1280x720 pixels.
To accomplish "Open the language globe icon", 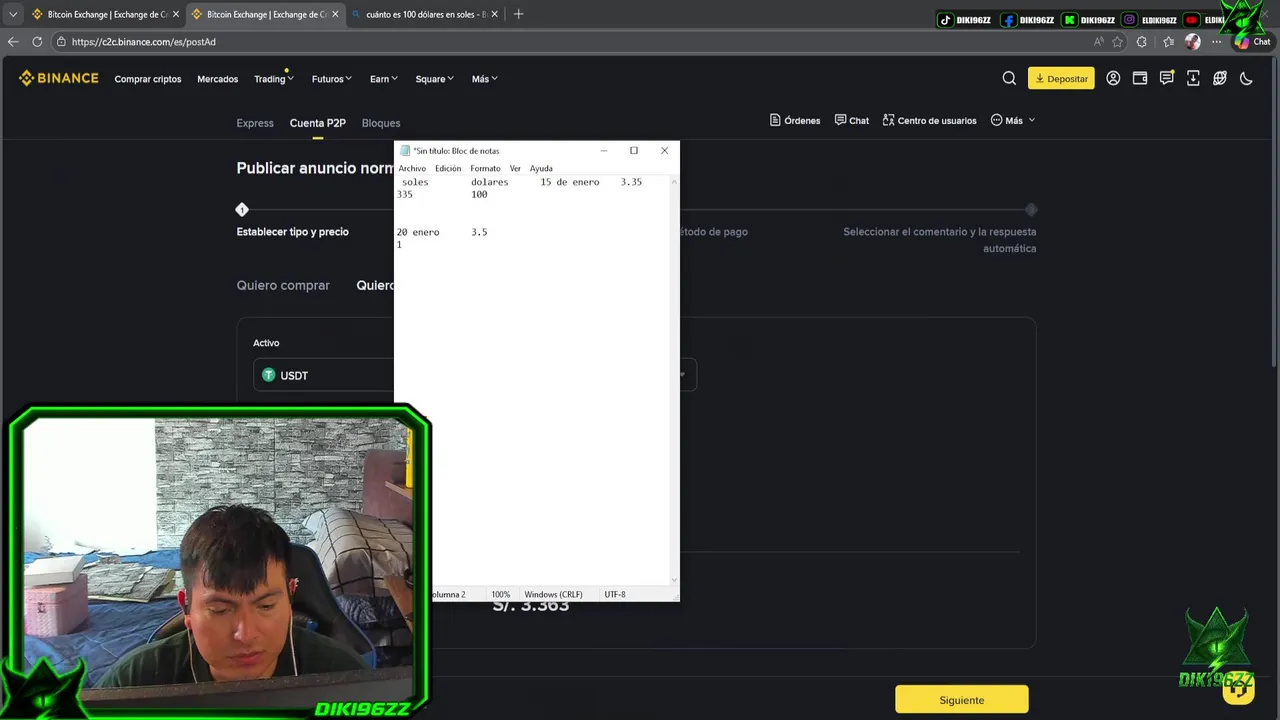I will (1220, 78).
